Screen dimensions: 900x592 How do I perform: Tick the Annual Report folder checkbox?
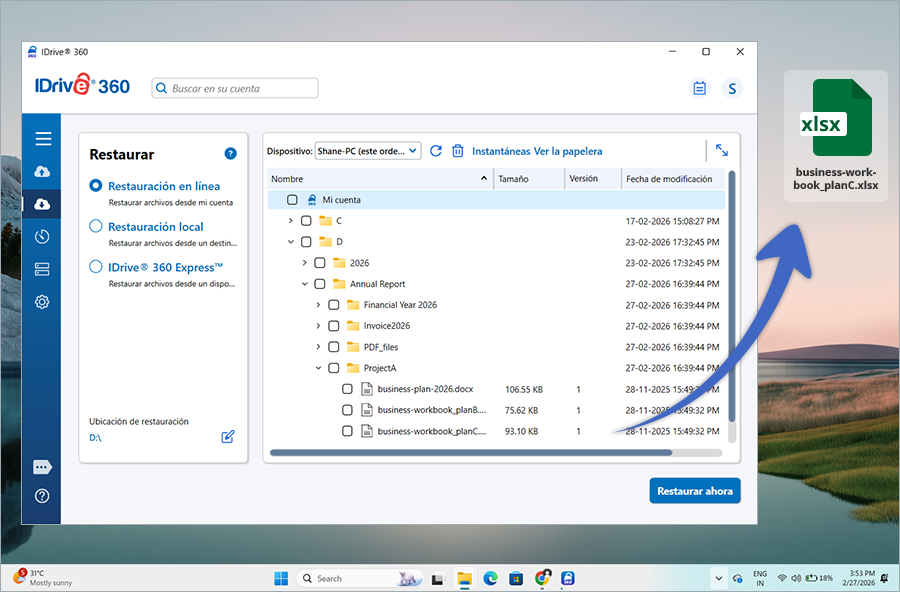(x=320, y=284)
